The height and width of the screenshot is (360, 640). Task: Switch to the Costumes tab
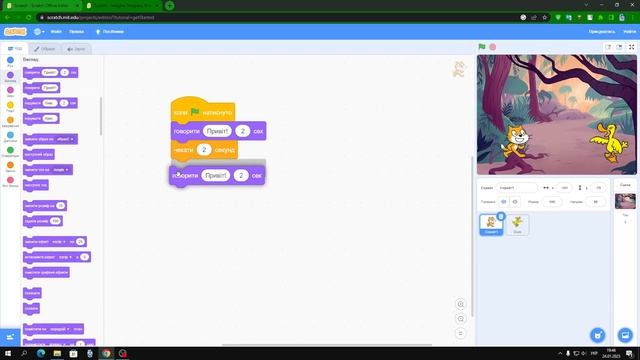44,49
